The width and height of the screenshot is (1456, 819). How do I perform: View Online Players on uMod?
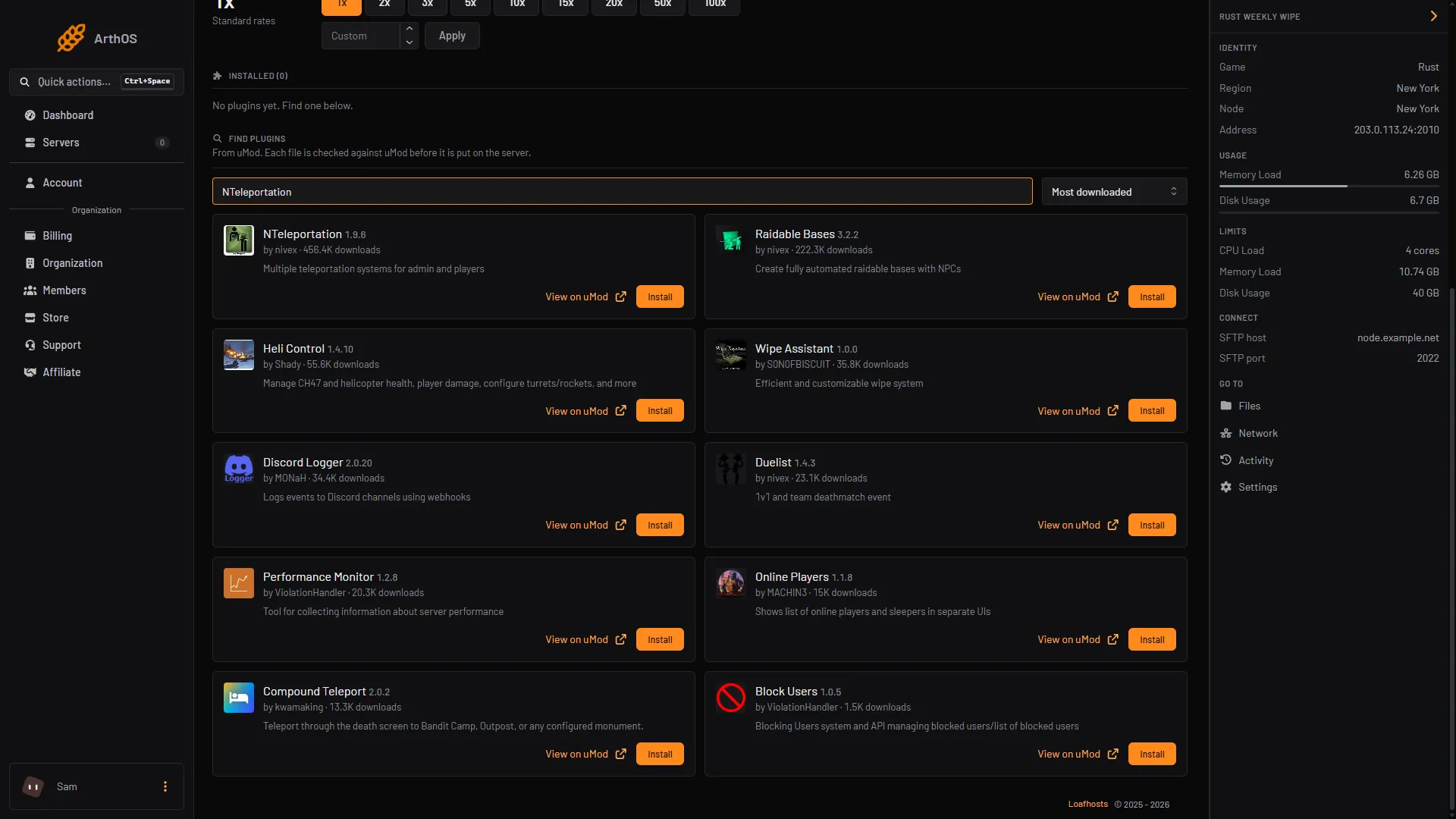(x=1078, y=639)
